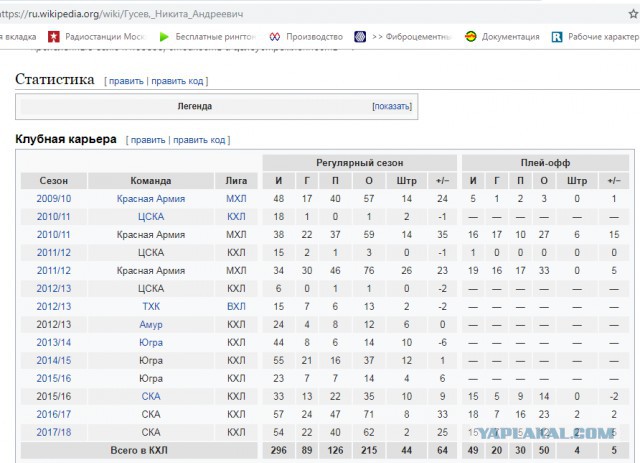The height and width of the screenshot is (463, 640).
Task: Open the 2011/12 season link in Красная Армия row
Action: pos(54,271)
